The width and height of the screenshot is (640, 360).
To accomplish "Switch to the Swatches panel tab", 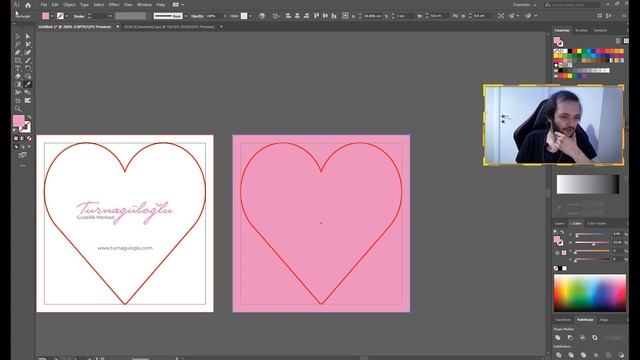I will click(562, 31).
